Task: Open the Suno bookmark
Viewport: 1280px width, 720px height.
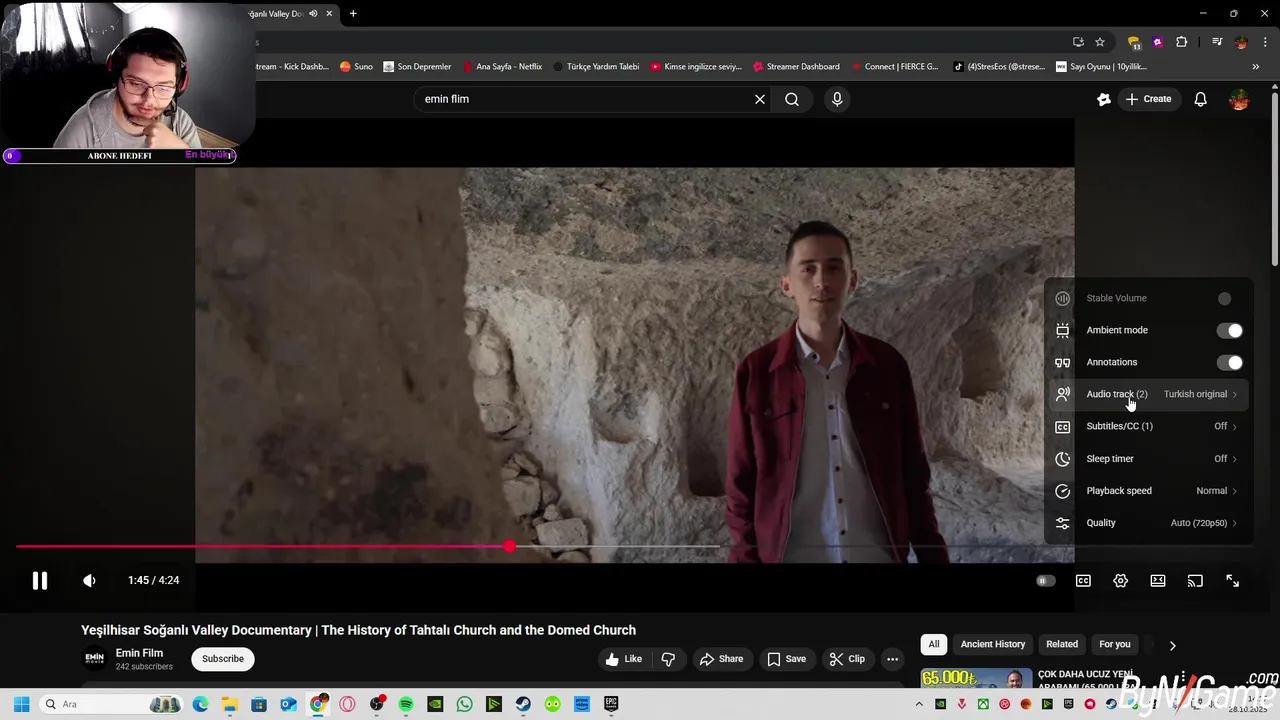Action: tap(356, 67)
